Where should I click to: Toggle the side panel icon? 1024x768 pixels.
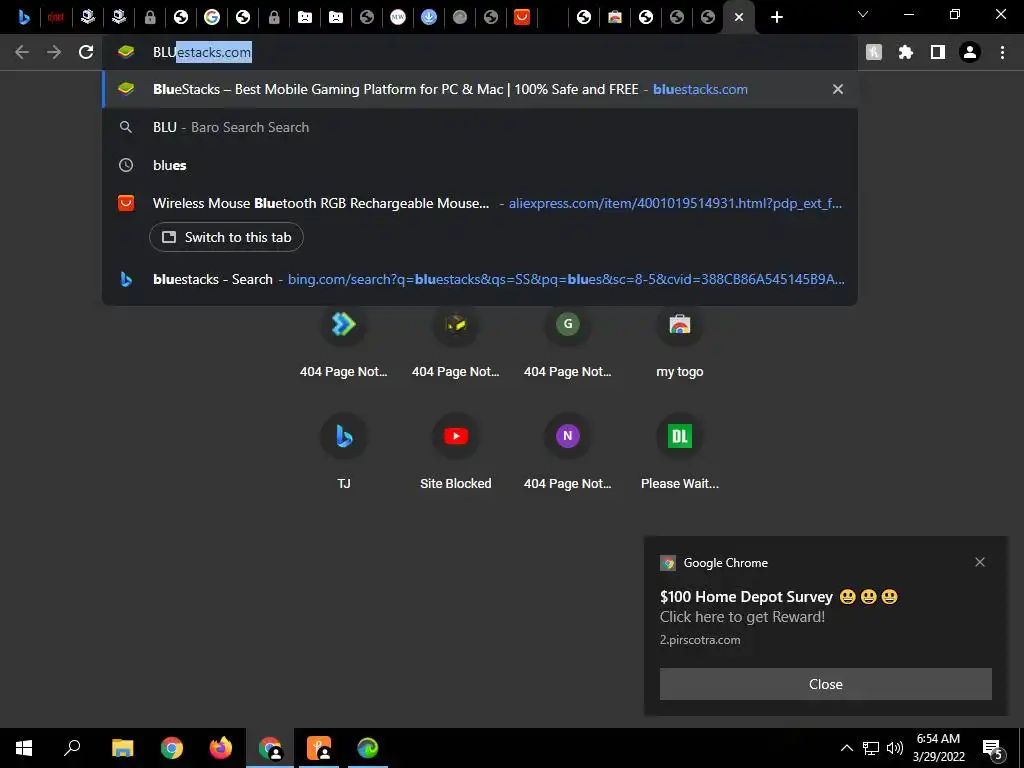pyautogui.click(x=938, y=52)
